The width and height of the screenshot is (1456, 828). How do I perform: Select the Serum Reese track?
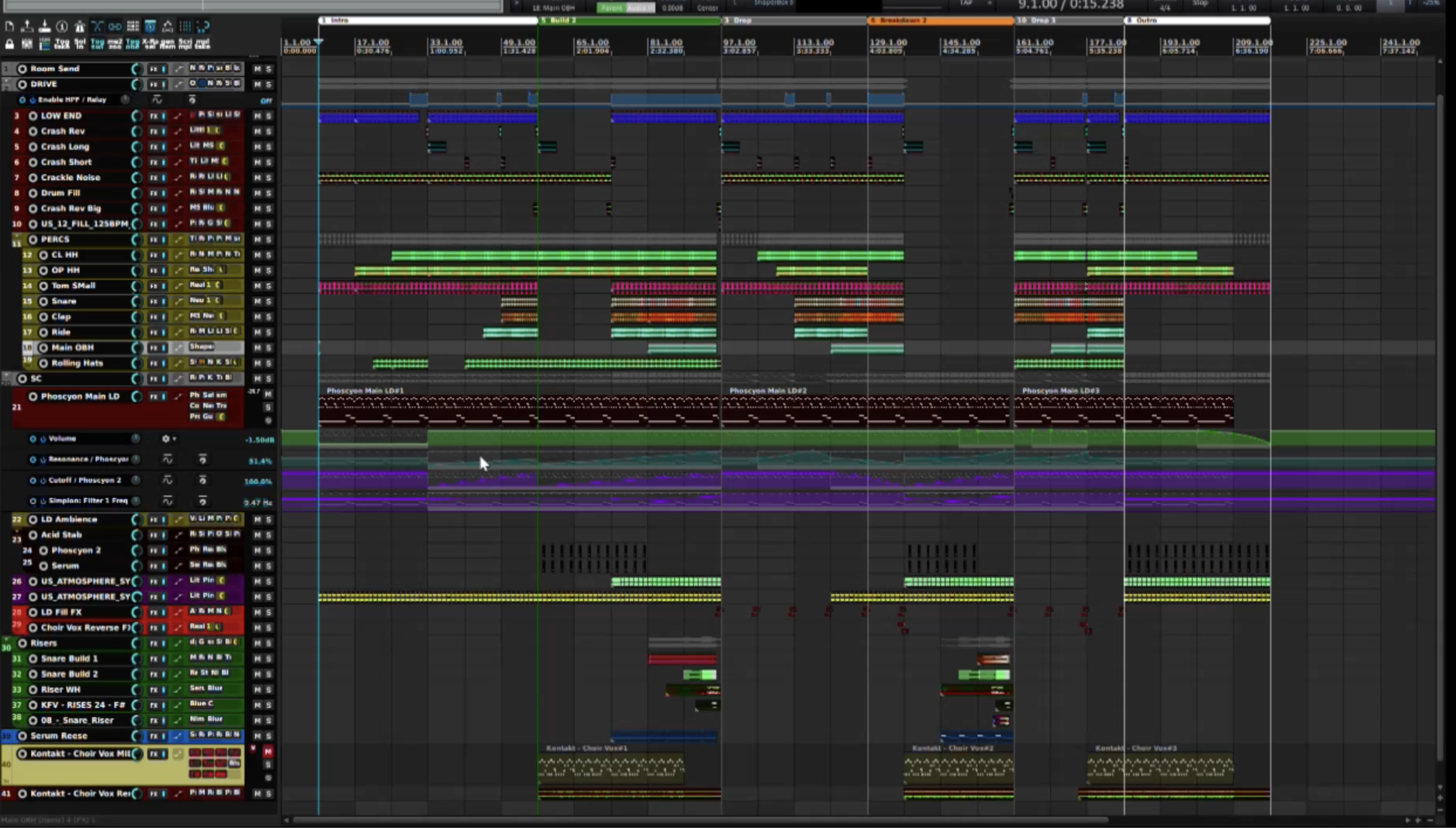(59, 736)
